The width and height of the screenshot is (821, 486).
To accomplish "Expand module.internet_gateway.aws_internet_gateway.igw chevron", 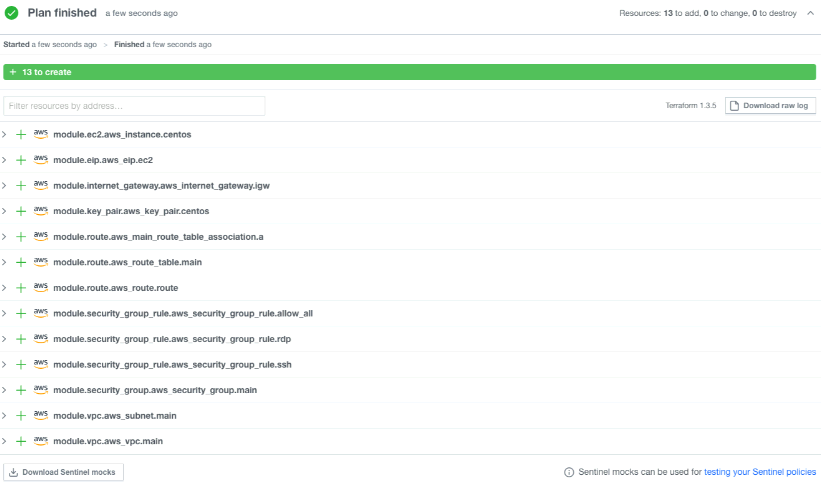I will pos(4,186).
